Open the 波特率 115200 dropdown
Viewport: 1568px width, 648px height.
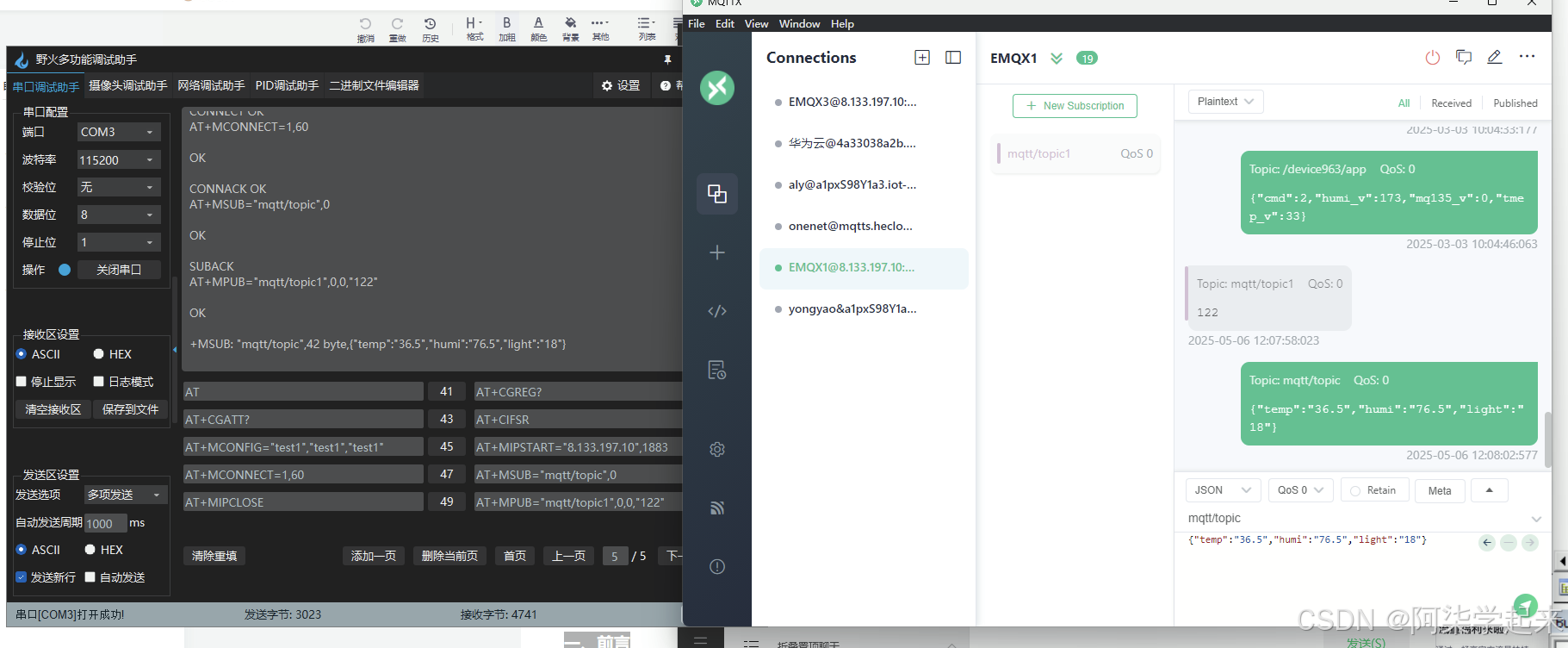pyautogui.click(x=119, y=159)
